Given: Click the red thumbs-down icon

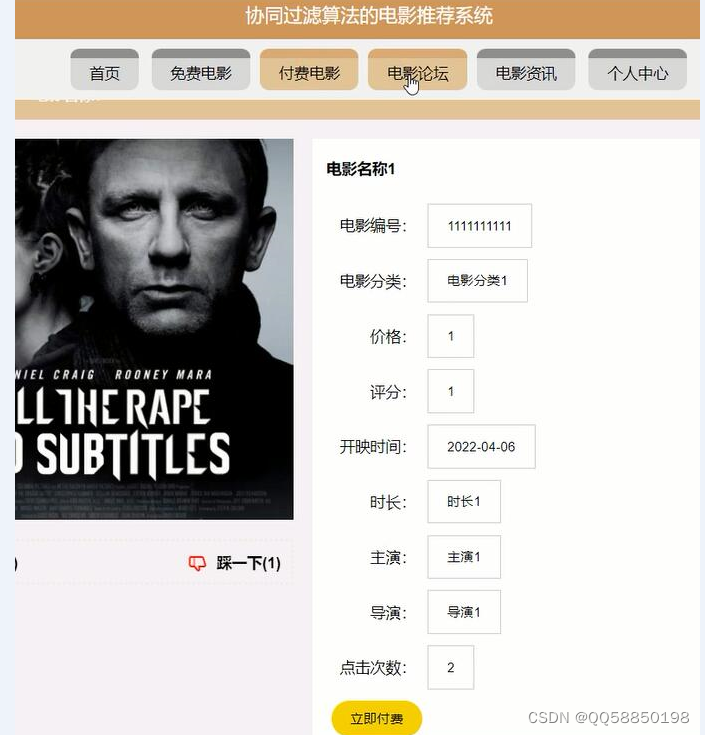Looking at the screenshot, I should [197, 563].
